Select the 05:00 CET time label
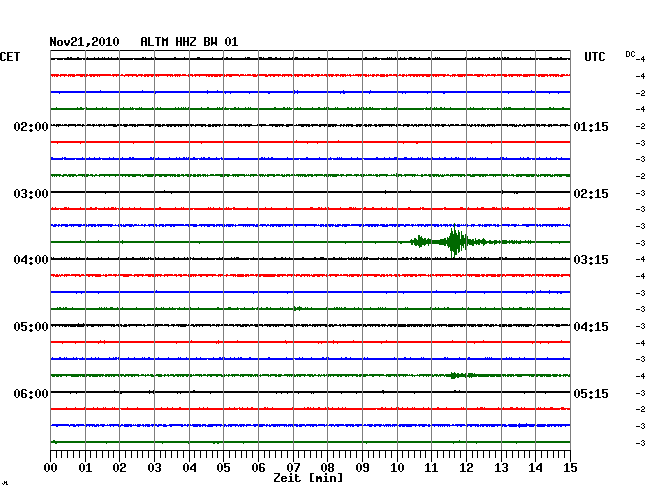 pos(31,327)
